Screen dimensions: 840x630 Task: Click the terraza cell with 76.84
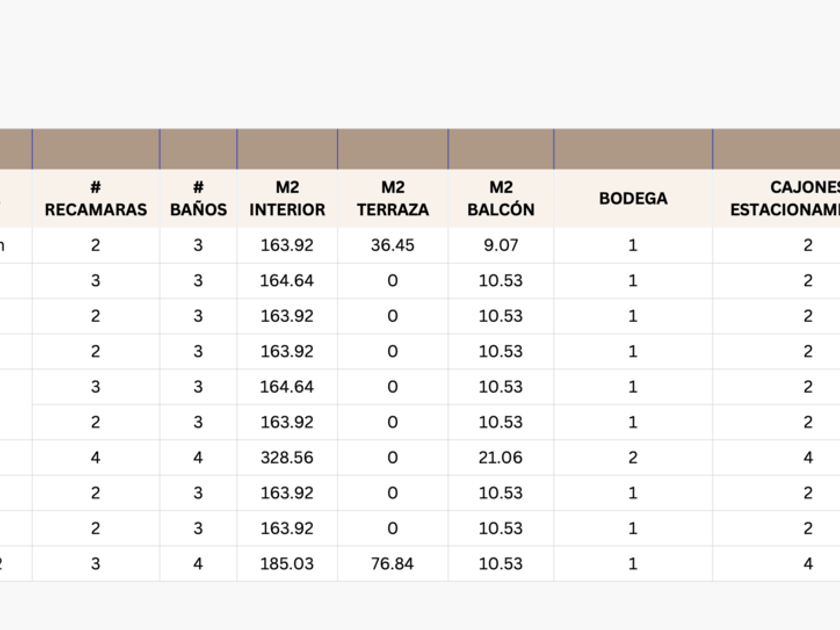click(x=392, y=564)
